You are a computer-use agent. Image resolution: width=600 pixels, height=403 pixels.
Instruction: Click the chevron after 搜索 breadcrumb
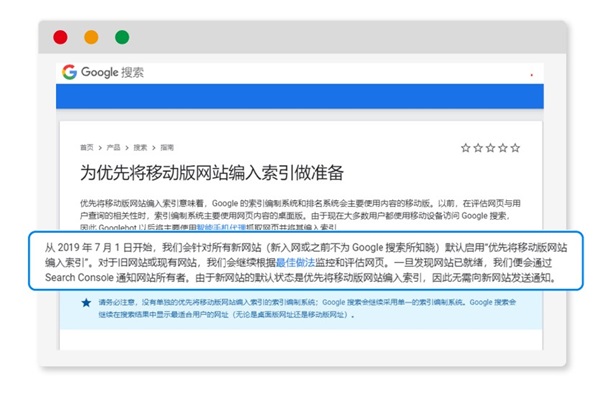click(x=153, y=148)
